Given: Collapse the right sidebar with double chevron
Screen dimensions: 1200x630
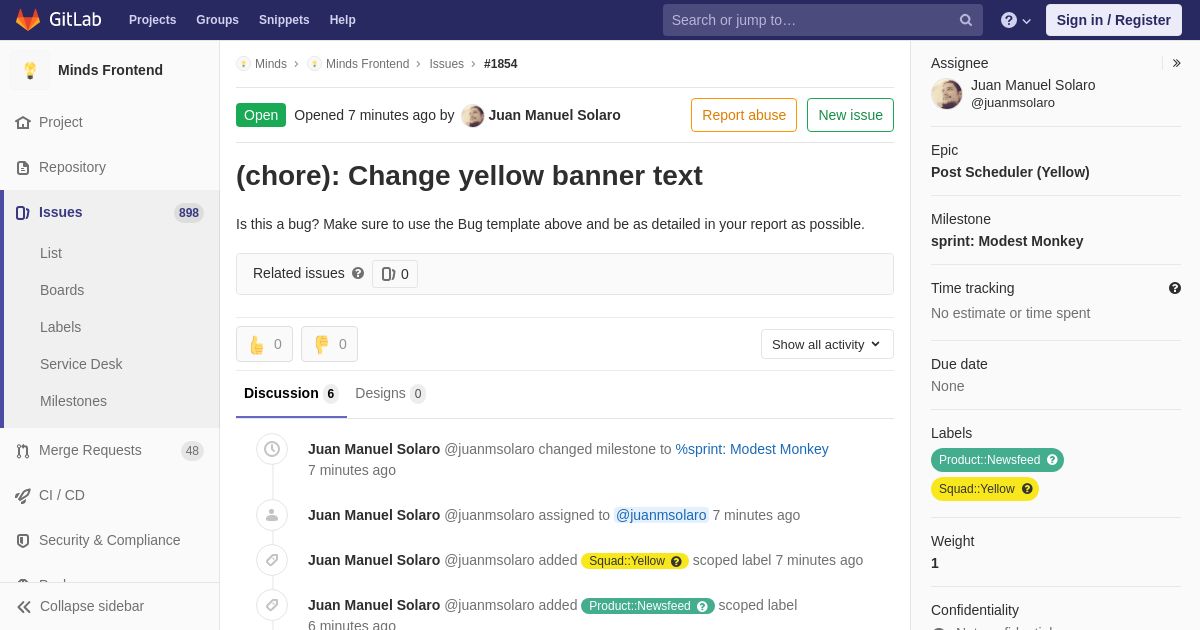Looking at the screenshot, I should click(x=1176, y=63).
